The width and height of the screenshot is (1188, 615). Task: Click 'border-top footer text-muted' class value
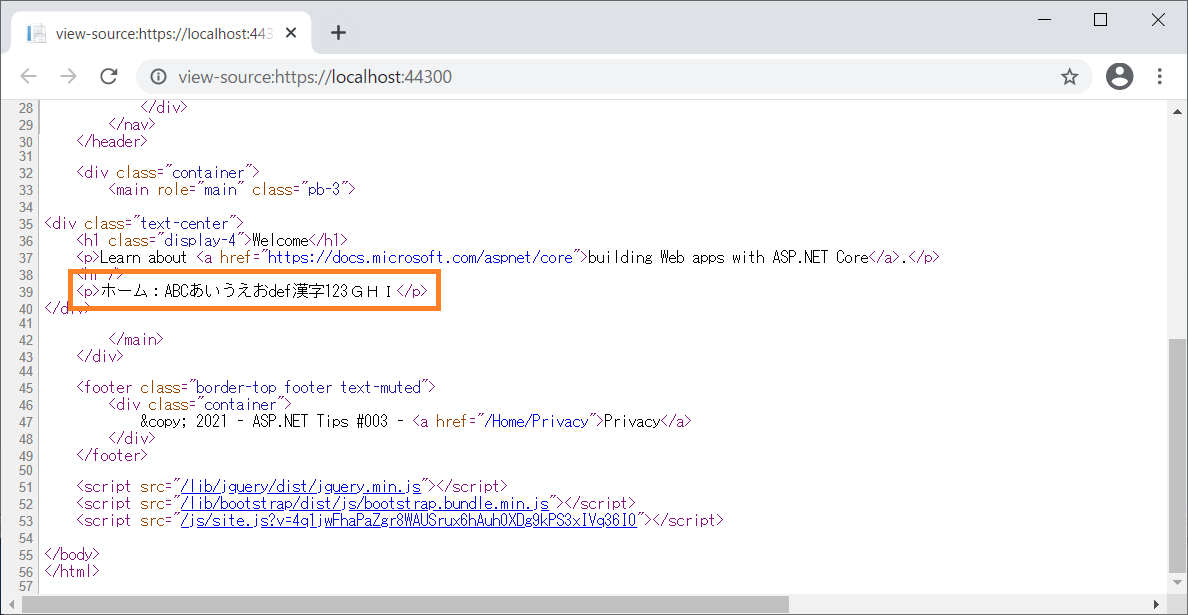[x=310, y=388]
